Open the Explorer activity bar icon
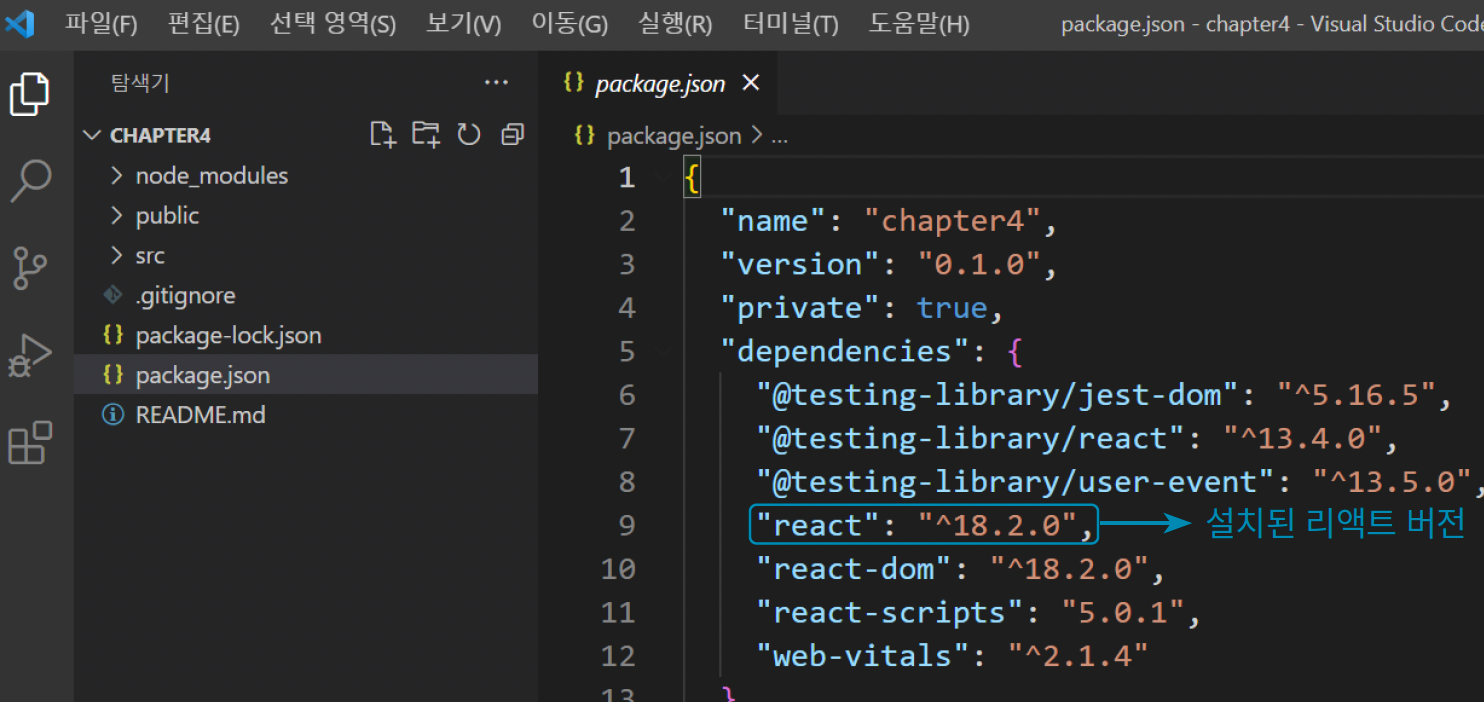Screen dimensions: 1484x702 tap(29, 94)
